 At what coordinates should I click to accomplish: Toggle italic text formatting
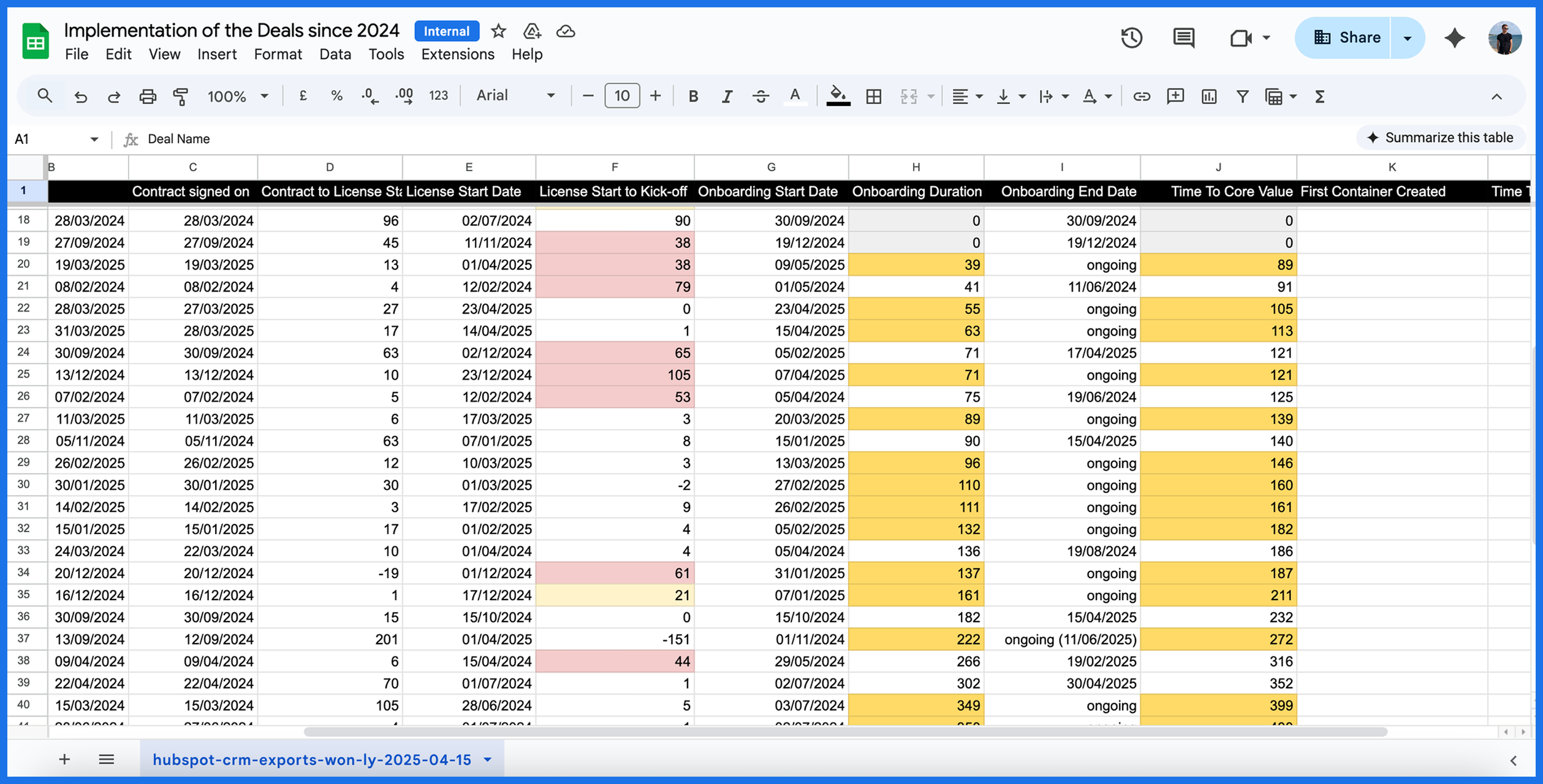[727, 96]
